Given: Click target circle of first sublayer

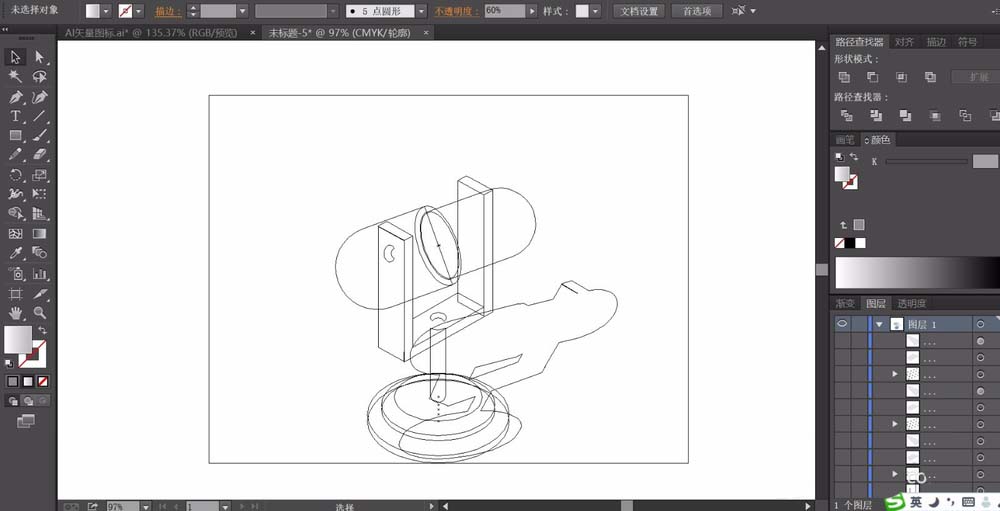Looking at the screenshot, I should coord(980,341).
